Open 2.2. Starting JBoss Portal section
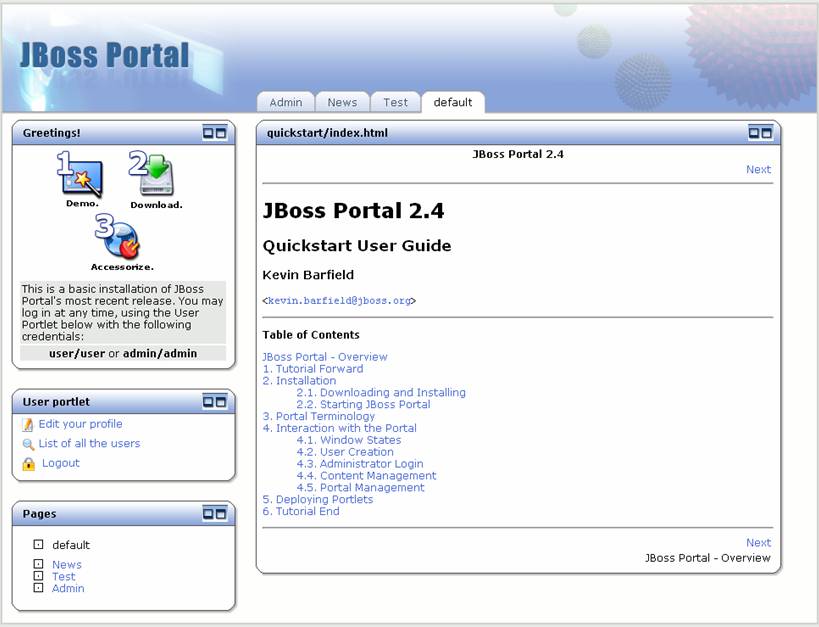819x627 pixels. click(x=364, y=404)
